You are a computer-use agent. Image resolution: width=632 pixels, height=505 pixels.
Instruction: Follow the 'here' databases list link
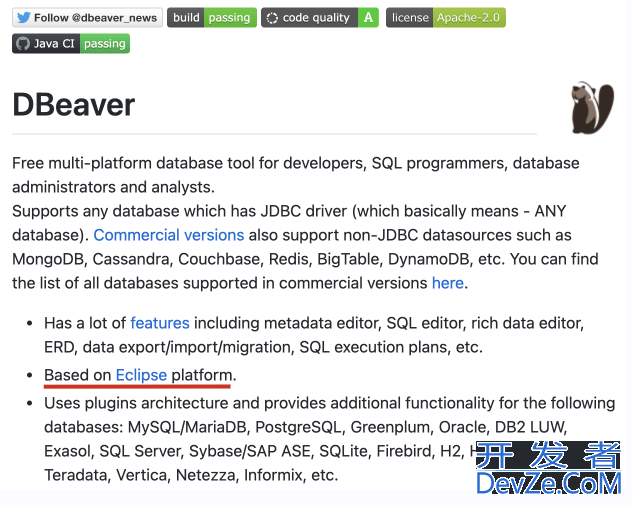pos(447,283)
